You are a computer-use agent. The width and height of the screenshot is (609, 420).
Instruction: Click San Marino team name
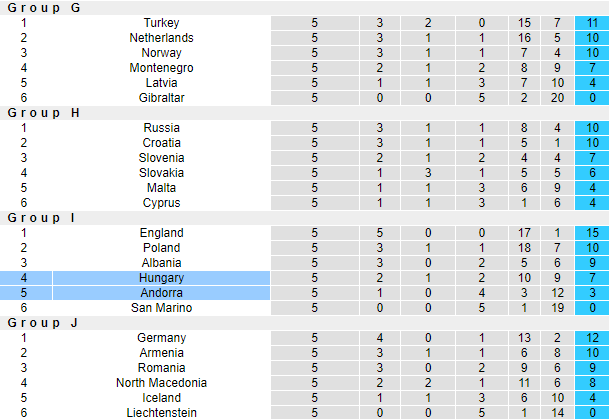pyautogui.click(x=161, y=308)
